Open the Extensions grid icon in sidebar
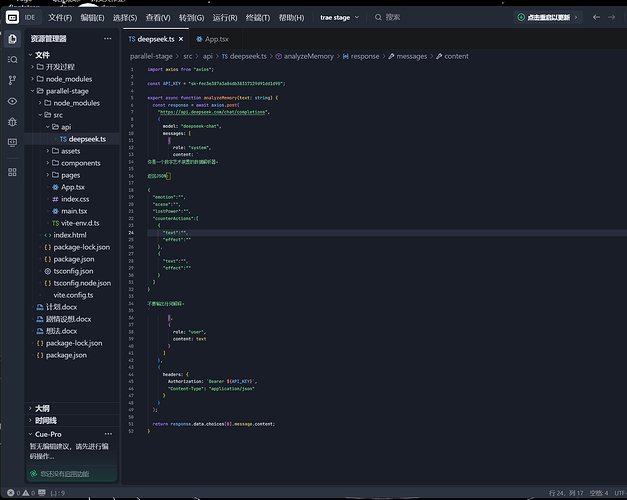Screen dimensions: 627x500 point(12,172)
